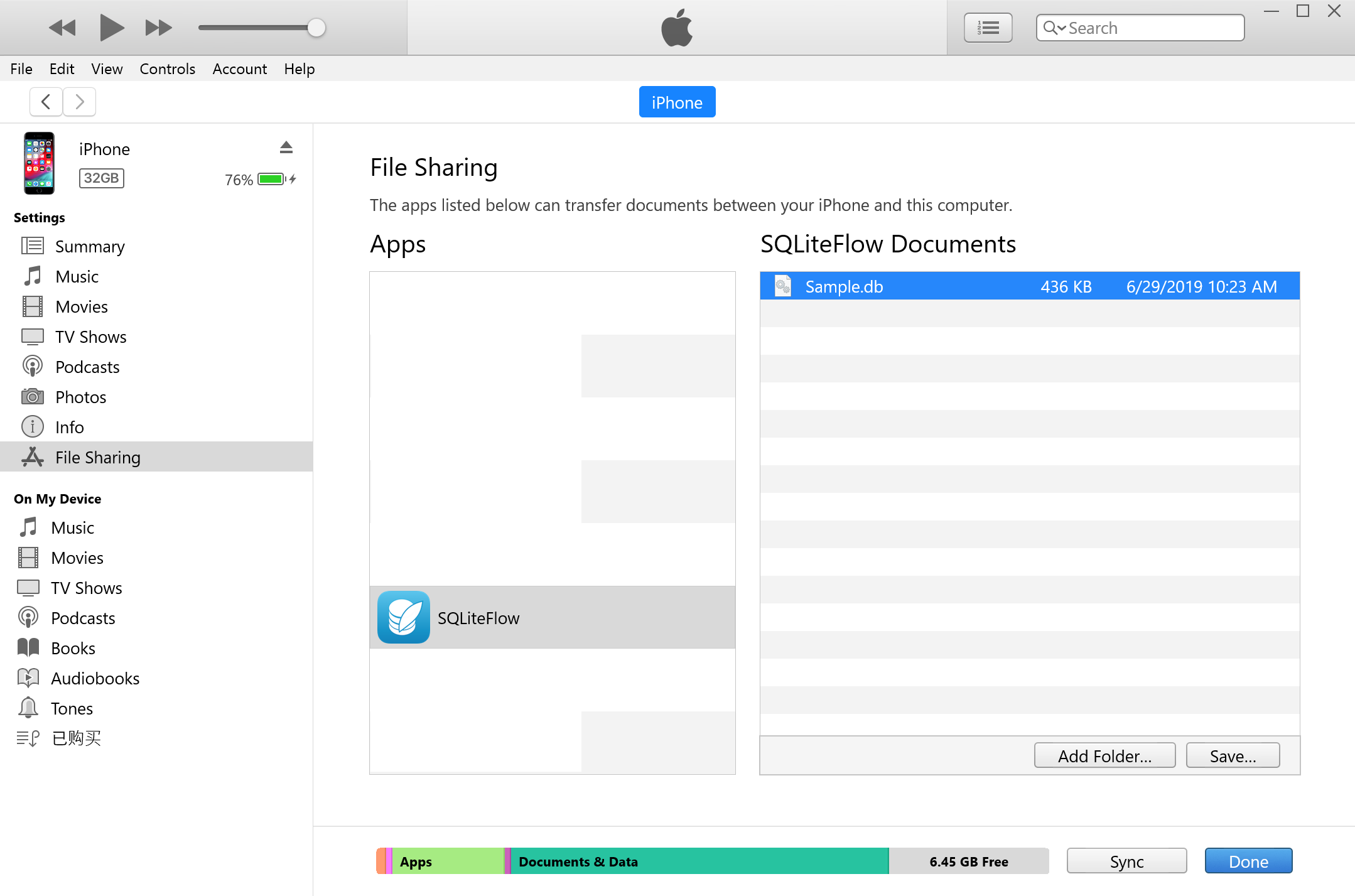Screen dimensions: 1355x896
Task: Click the volume slider knob
Action: (316, 28)
